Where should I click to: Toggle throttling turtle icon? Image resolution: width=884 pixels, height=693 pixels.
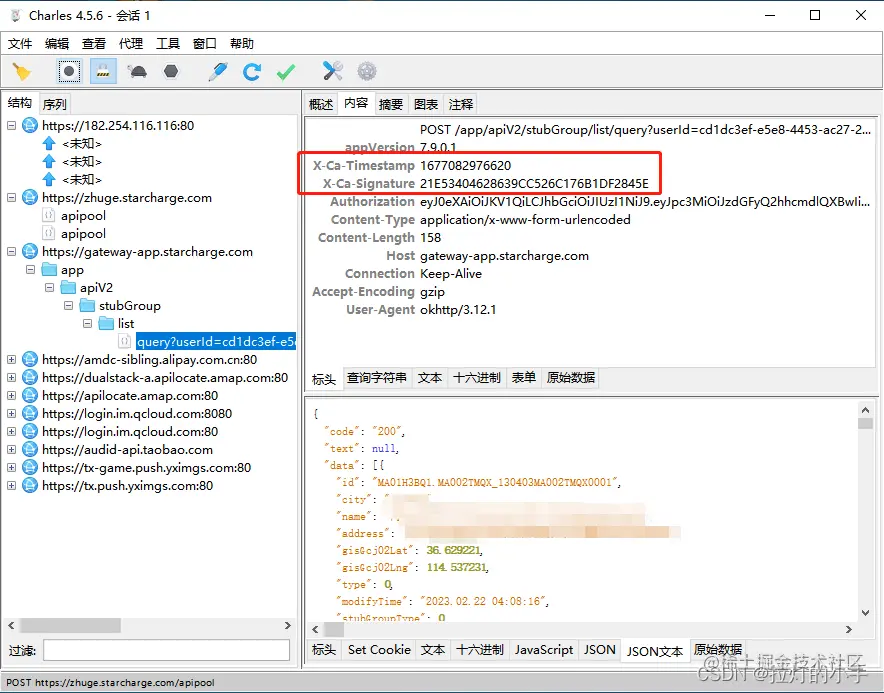tap(137, 72)
